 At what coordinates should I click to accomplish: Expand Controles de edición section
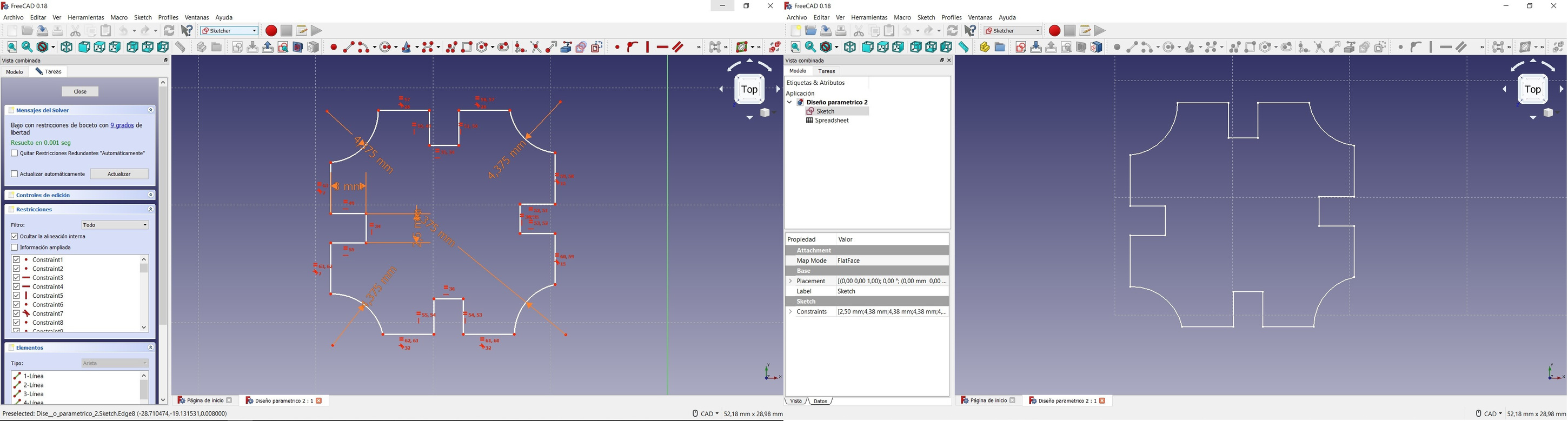pyautogui.click(x=151, y=195)
